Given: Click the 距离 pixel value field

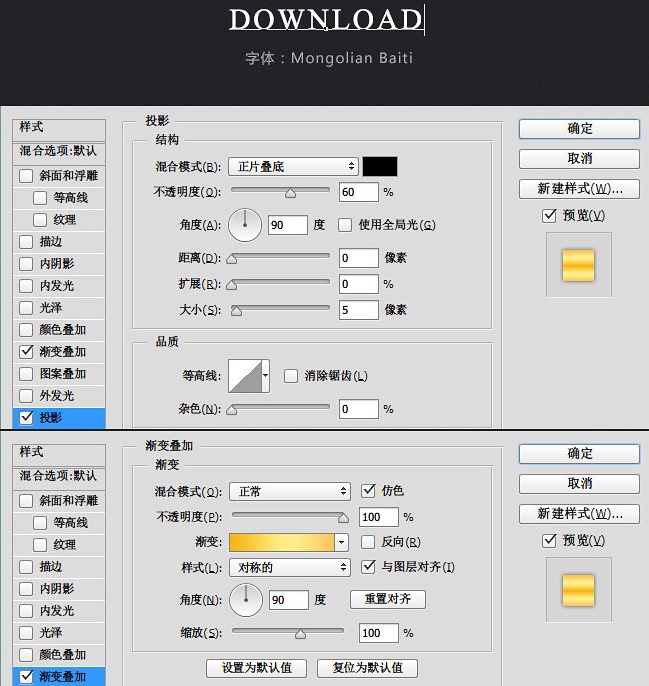Looking at the screenshot, I should point(358,258).
